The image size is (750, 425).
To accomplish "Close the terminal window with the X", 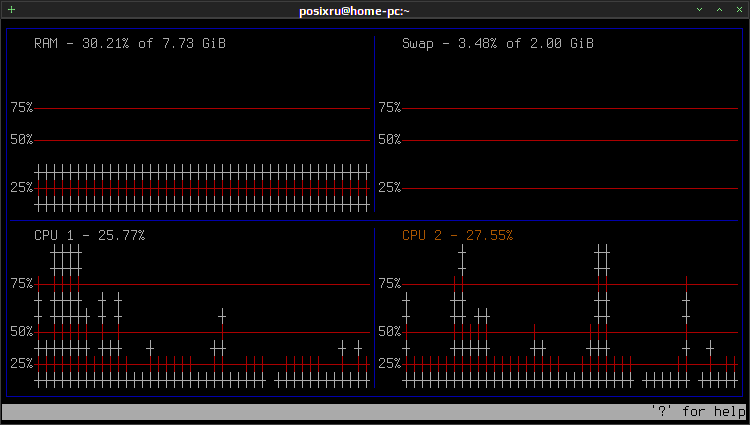I will [x=739, y=10].
